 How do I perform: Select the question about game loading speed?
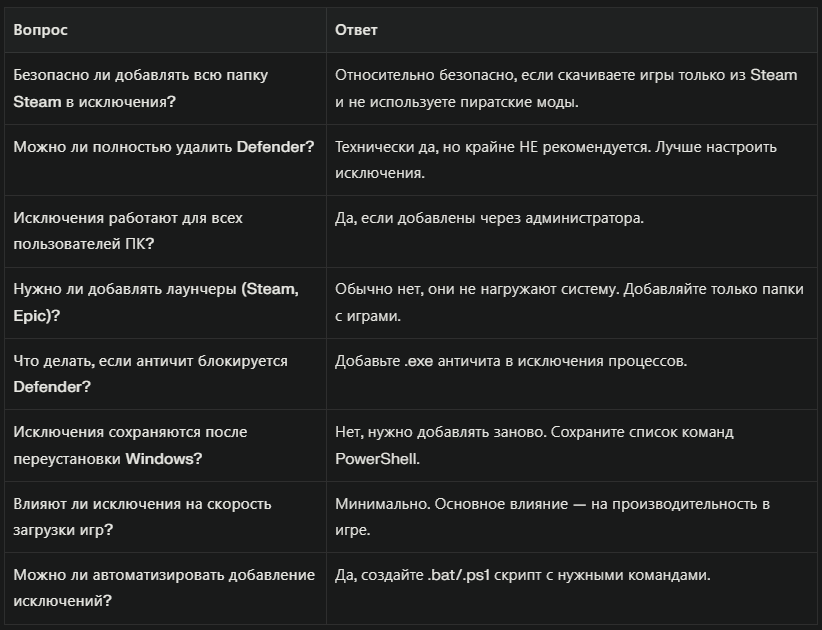(142, 517)
